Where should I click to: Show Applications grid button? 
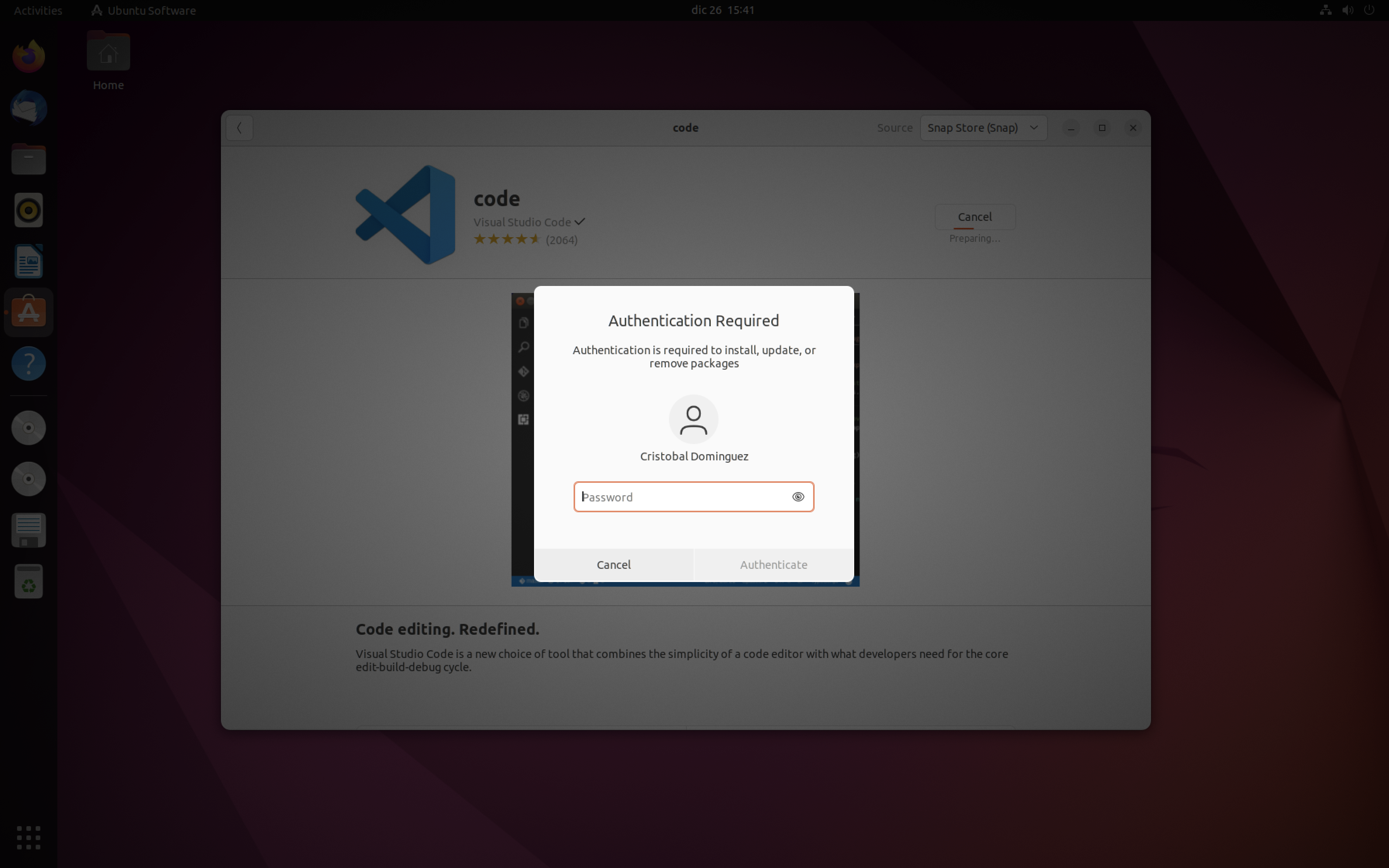[28, 837]
